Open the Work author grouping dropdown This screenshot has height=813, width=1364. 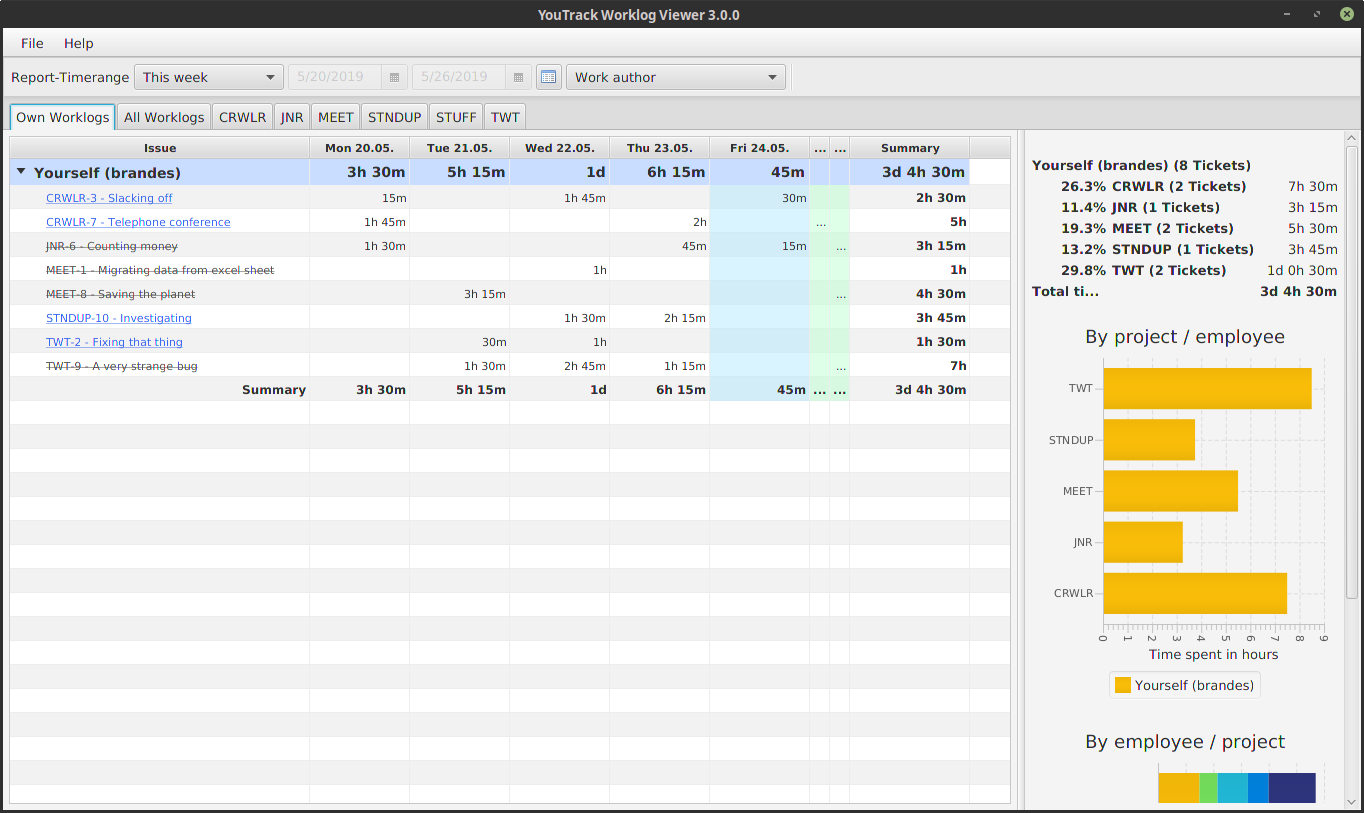676,77
